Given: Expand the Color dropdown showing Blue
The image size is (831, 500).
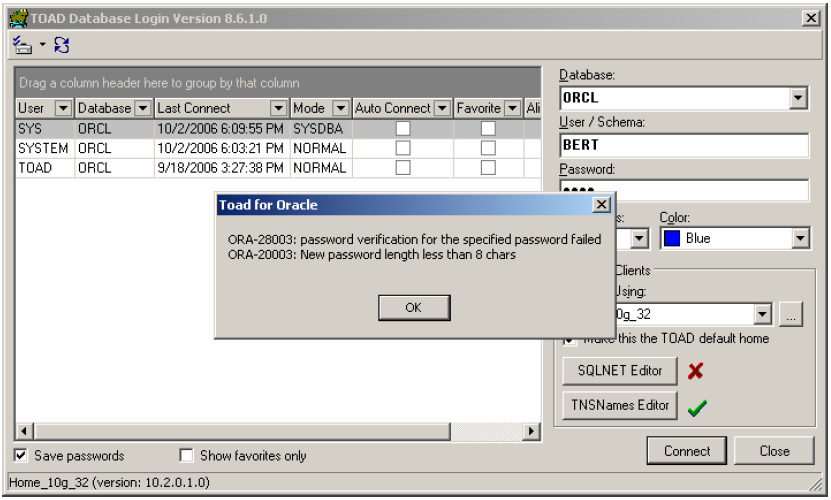Looking at the screenshot, I should point(800,238).
